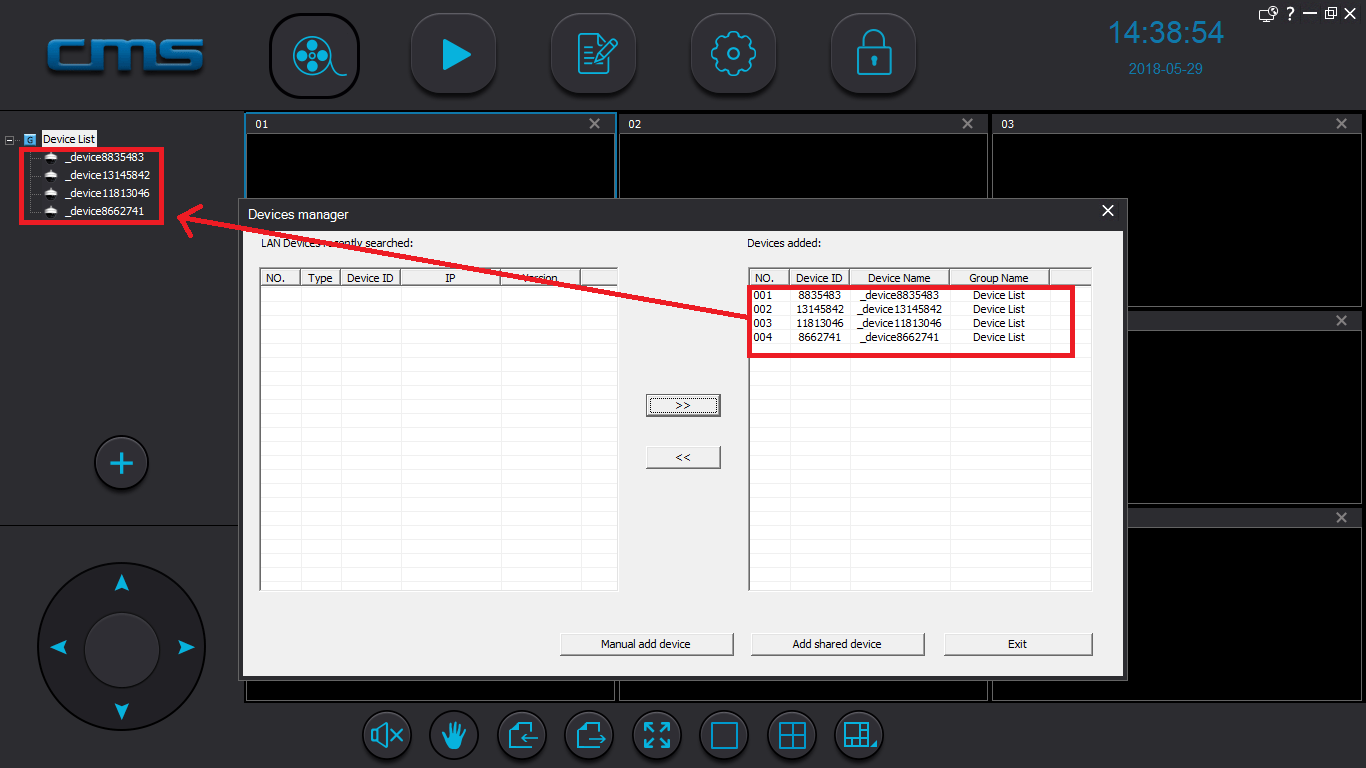
Task: Open the settings gear icon
Action: 733,55
